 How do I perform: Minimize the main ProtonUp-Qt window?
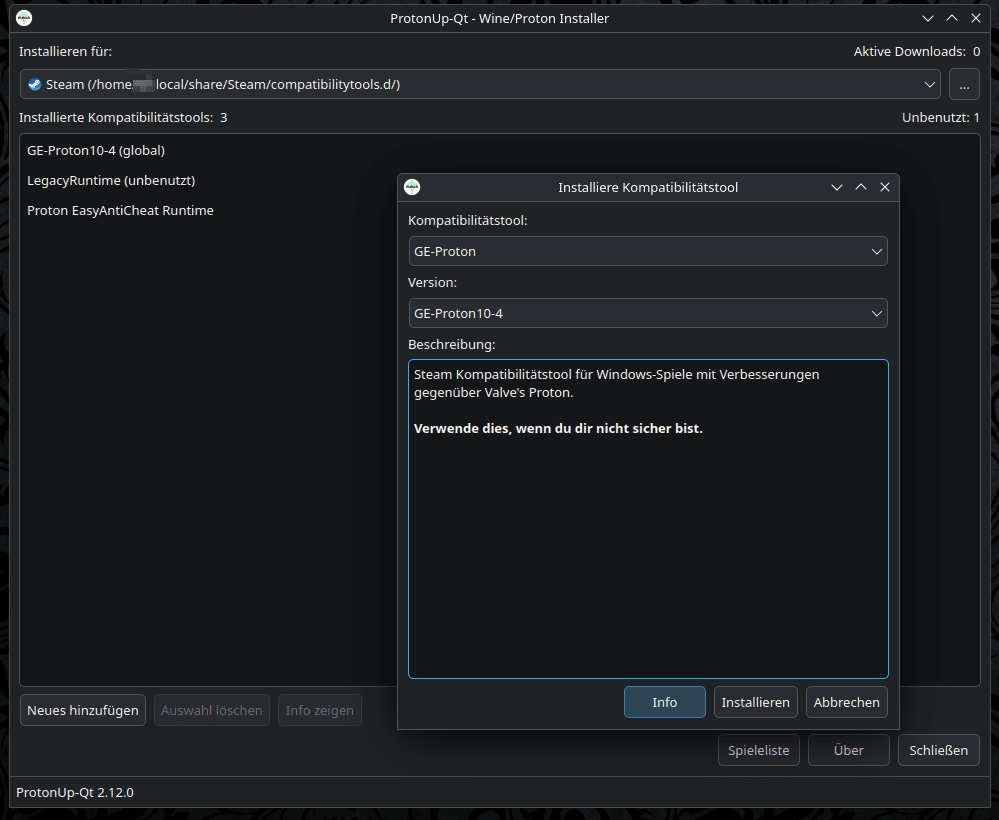pos(928,18)
